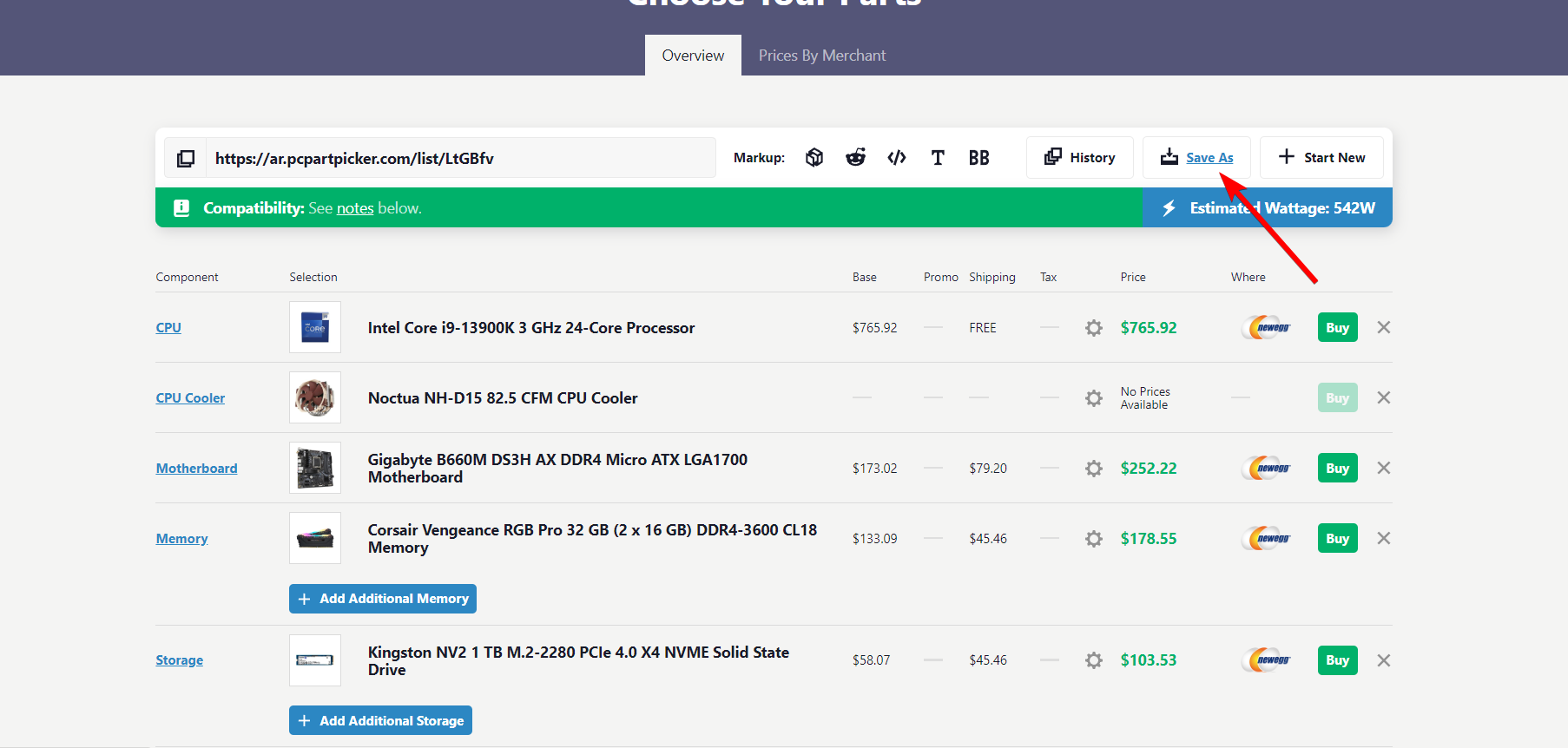Open the History button
The height and width of the screenshot is (748, 1568).
(x=1080, y=158)
